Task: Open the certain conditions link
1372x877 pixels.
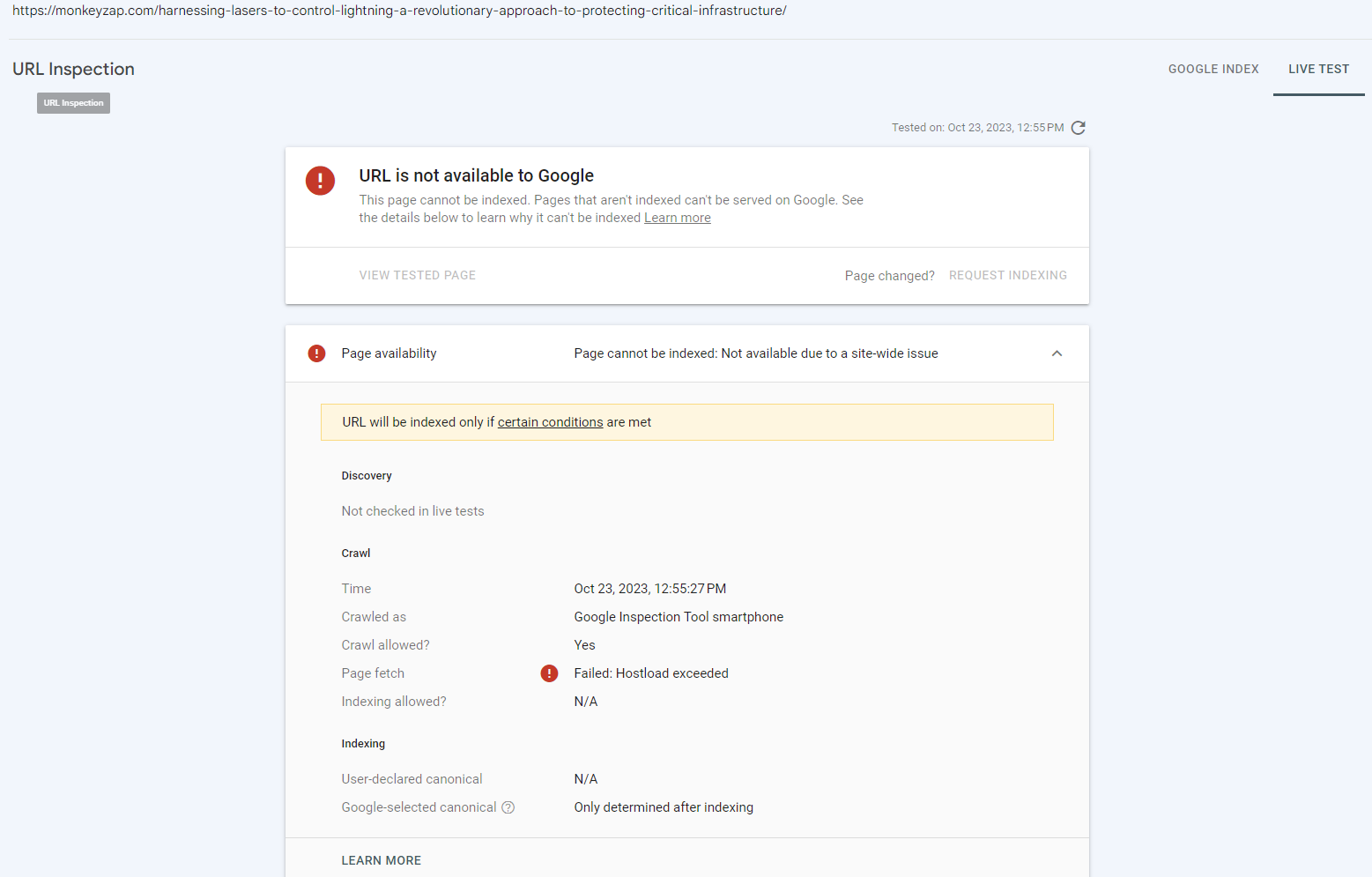Action: pos(550,422)
